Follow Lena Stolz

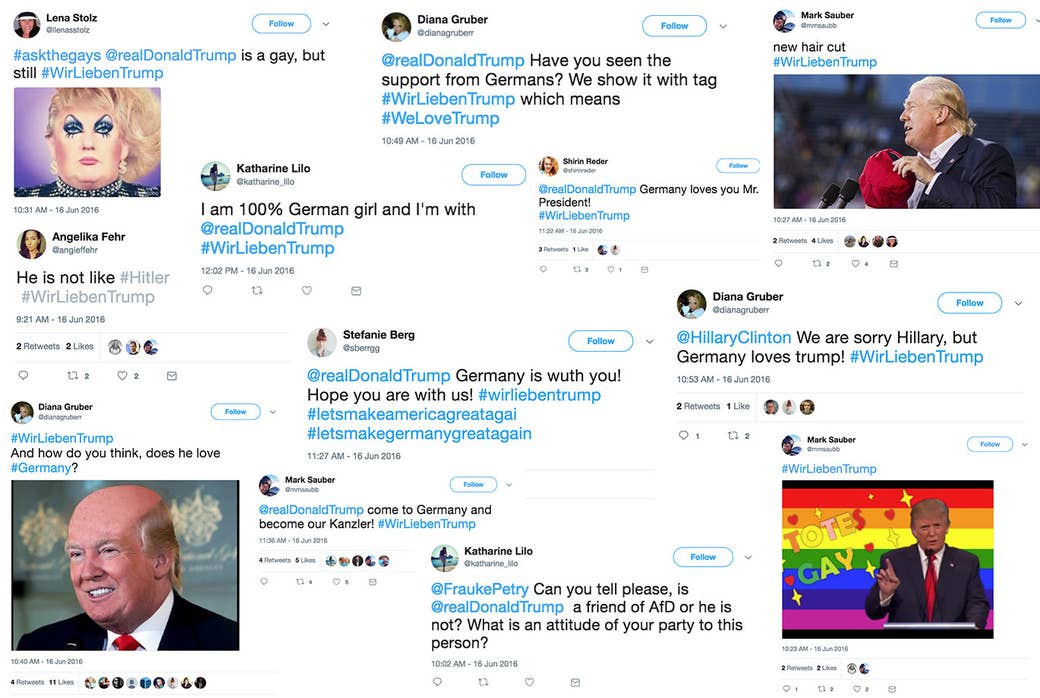[281, 23]
